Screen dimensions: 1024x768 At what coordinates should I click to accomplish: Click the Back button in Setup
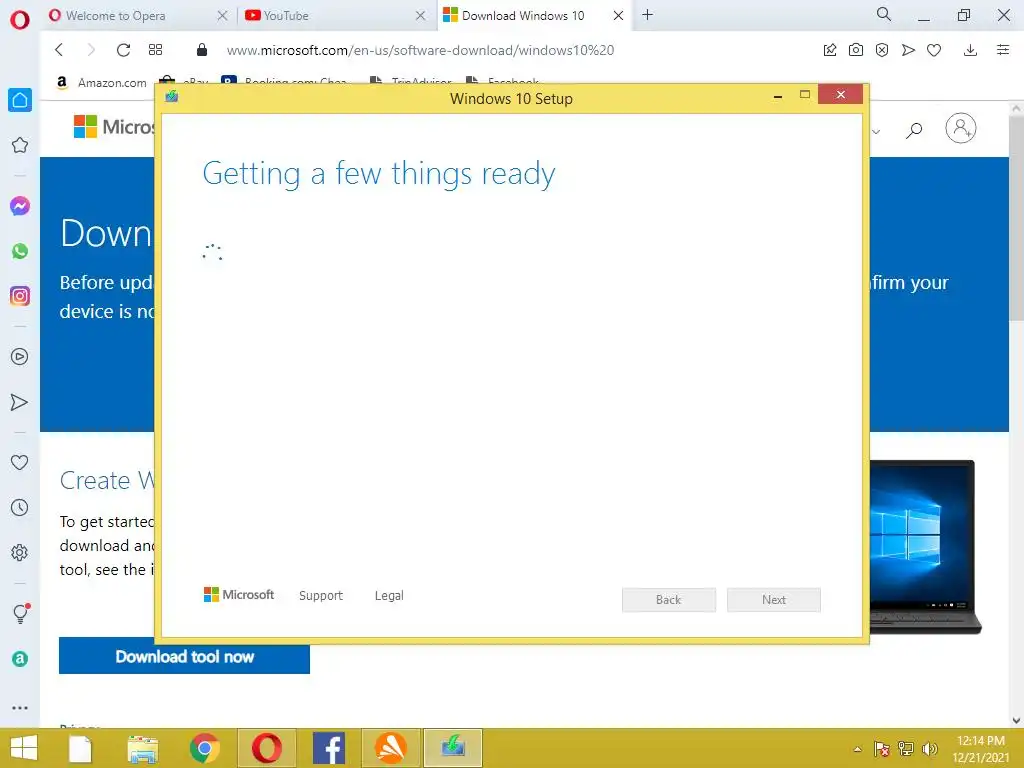click(668, 600)
